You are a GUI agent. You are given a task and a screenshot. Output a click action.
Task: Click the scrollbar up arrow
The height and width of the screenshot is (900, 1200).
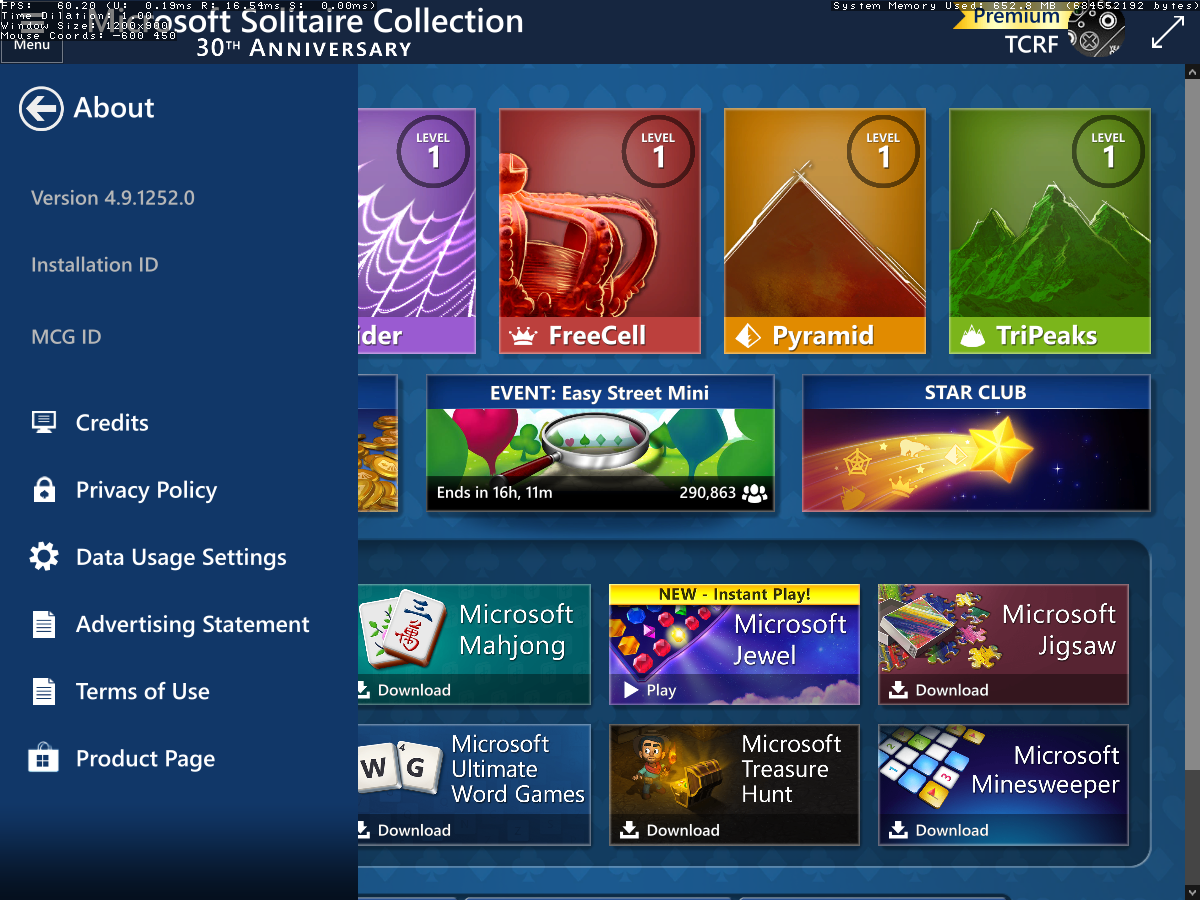(1192, 72)
